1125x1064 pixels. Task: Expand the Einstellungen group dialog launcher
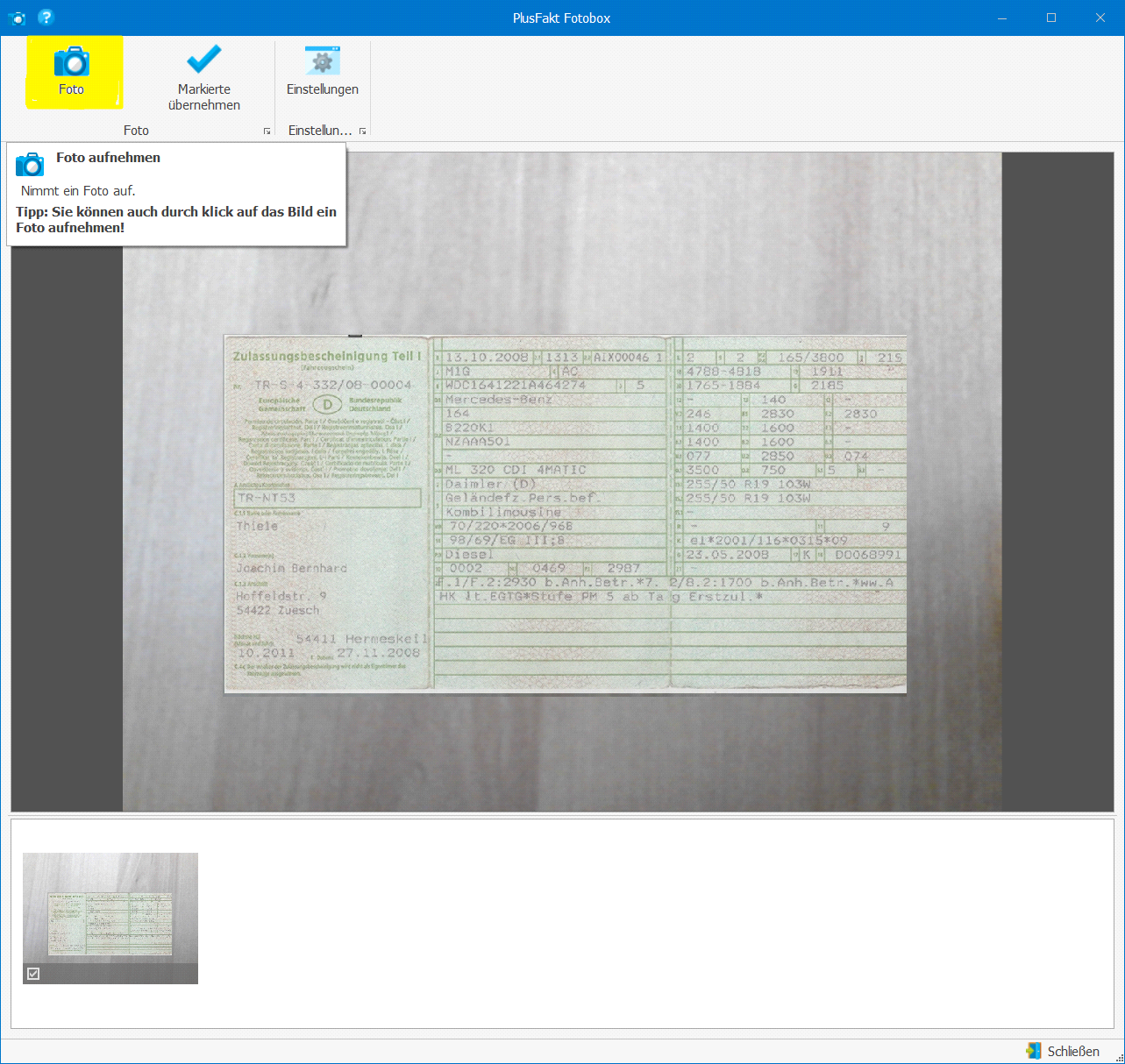coord(362,131)
